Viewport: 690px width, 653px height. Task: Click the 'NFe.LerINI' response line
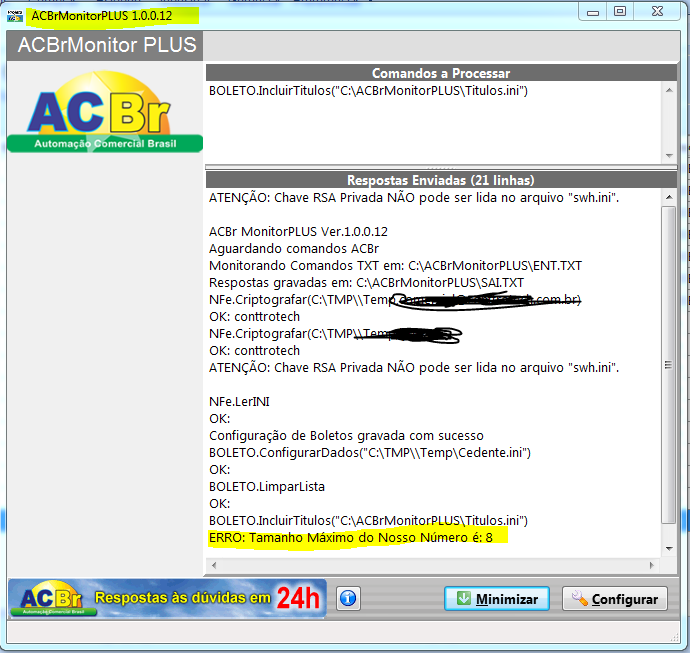point(239,401)
